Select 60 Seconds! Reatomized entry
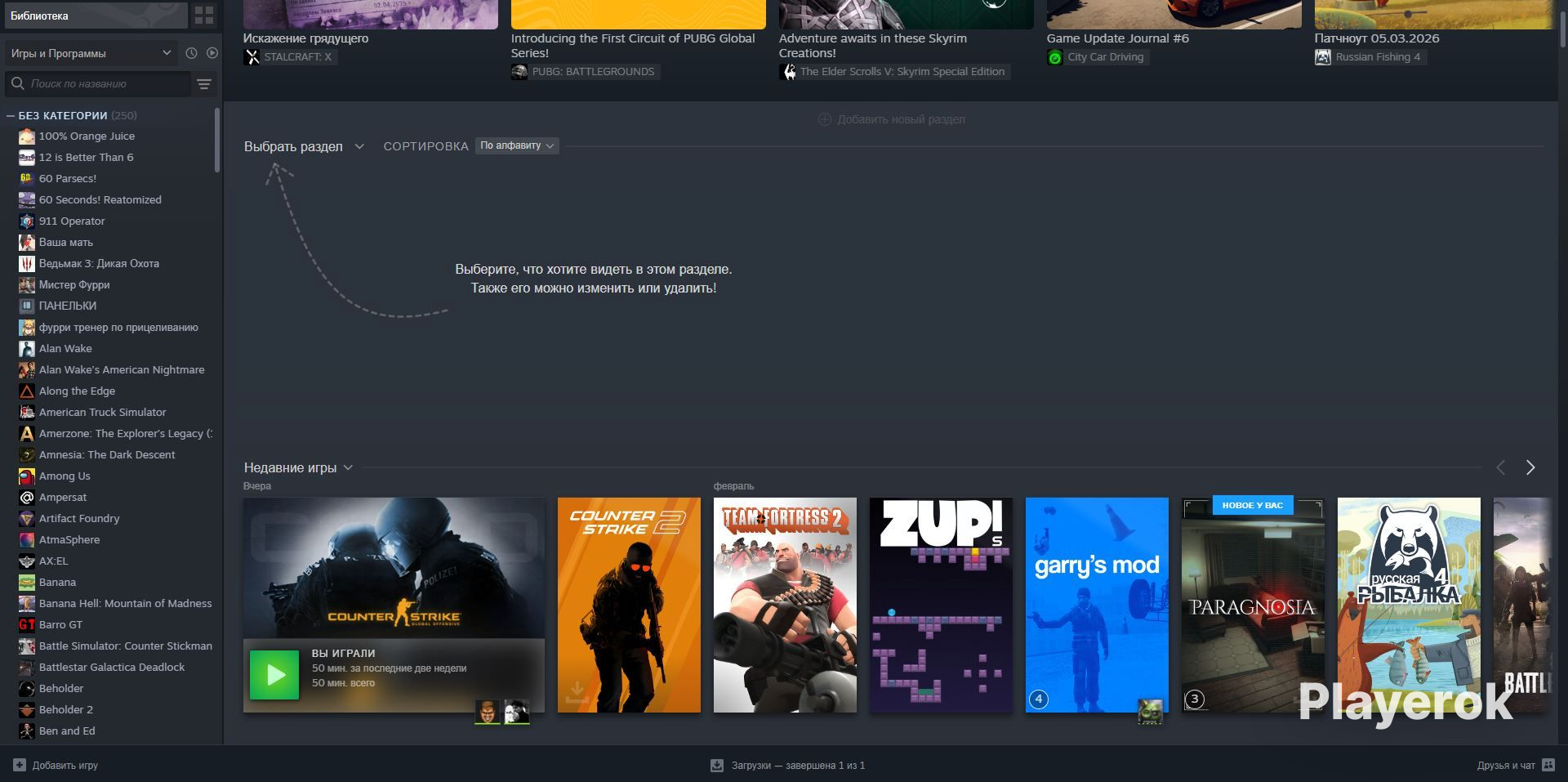Viewport: 1568px width, 782px height. tap(100, 200)
